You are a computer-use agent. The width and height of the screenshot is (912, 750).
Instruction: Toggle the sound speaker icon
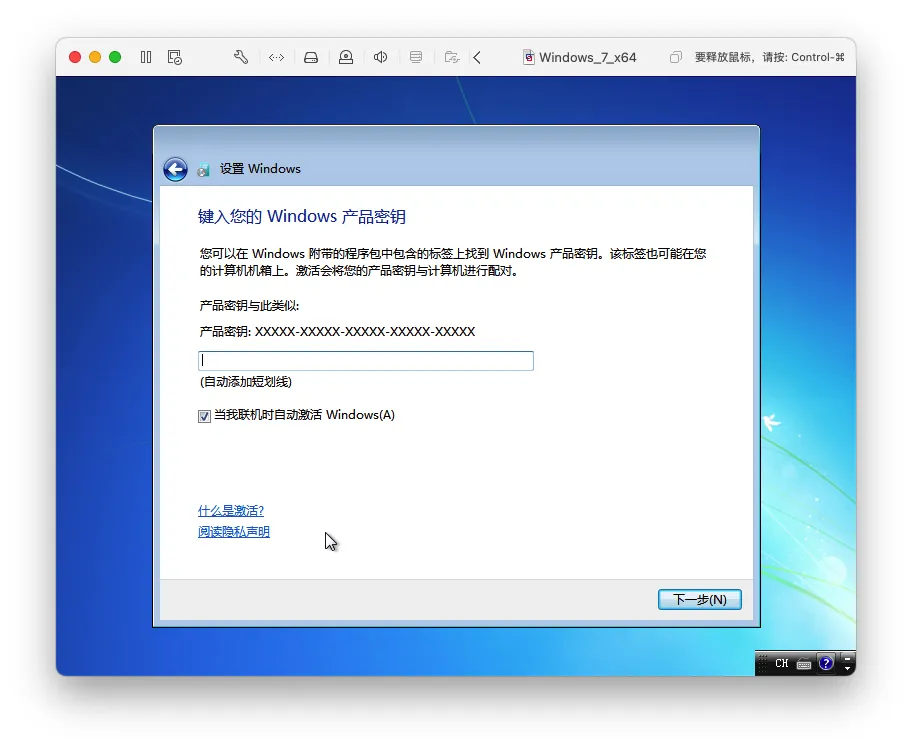380,57
